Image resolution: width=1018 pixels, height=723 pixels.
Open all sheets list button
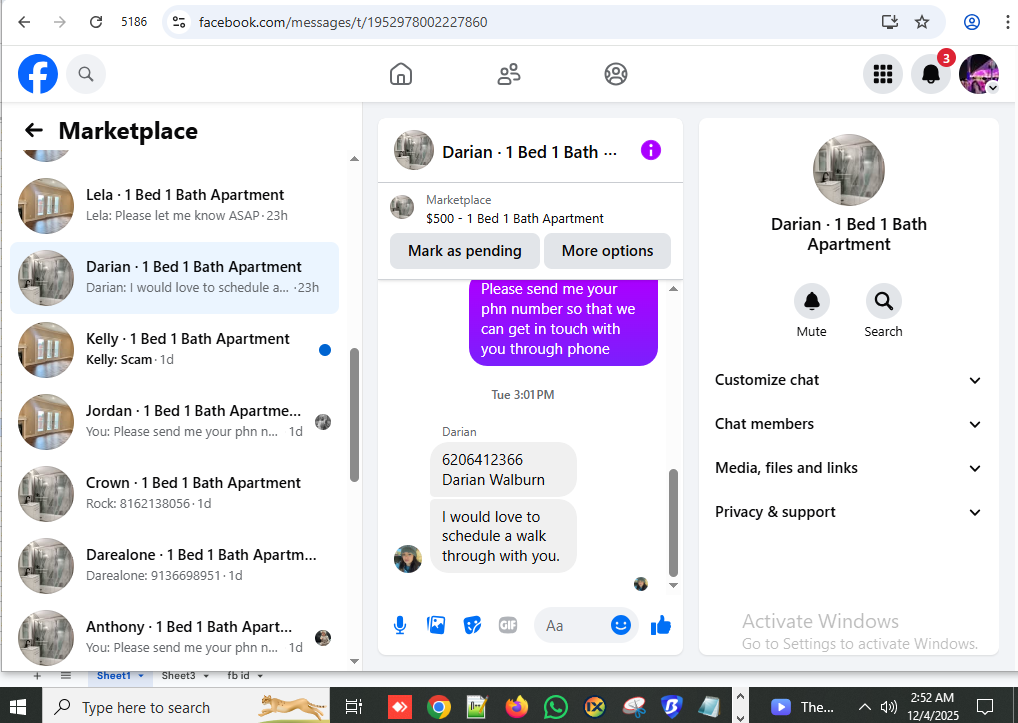pos(66,676)
